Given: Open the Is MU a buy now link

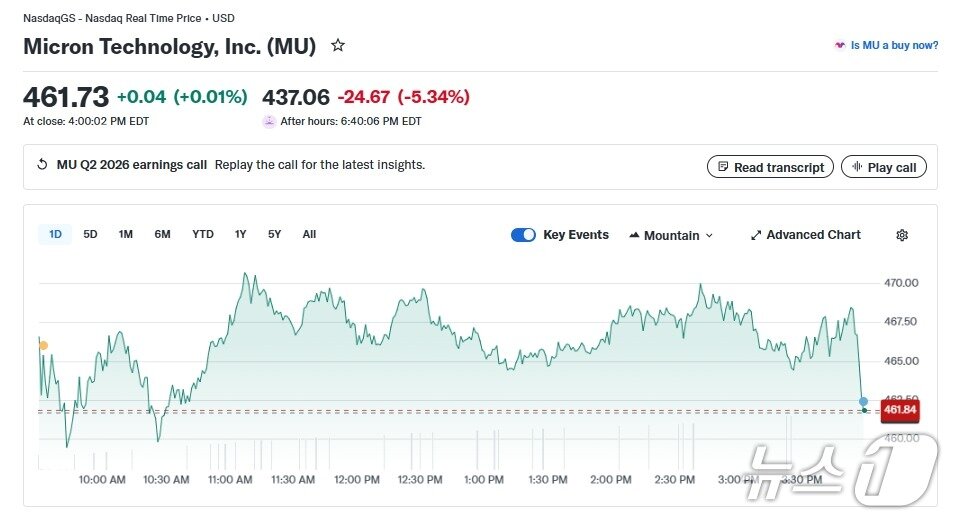Looking at the screenshot, I should 894,46.
